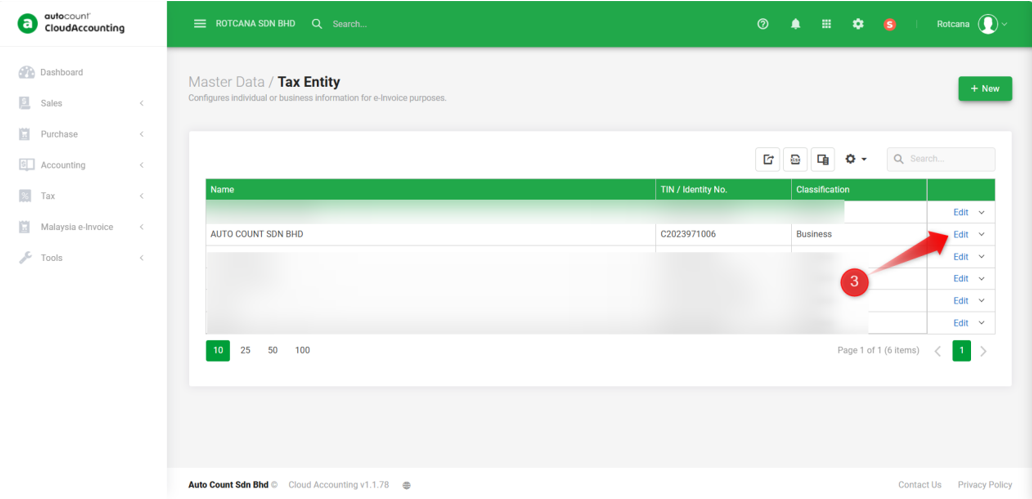Click ROTCANA SDN BHD company name in header
1032x499 pixels.
point(255,24)
